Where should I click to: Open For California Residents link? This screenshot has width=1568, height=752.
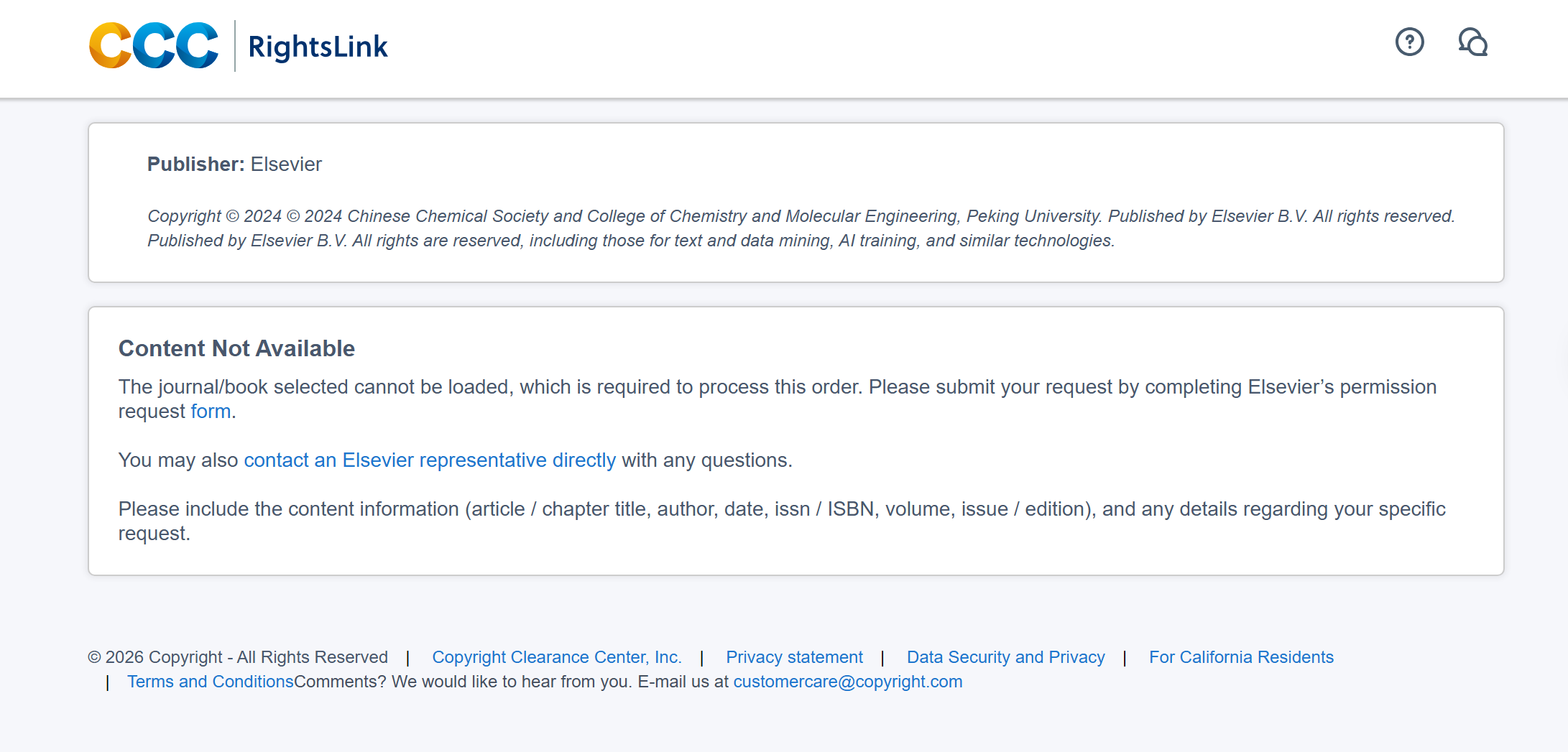click(x=1240, y=657)
